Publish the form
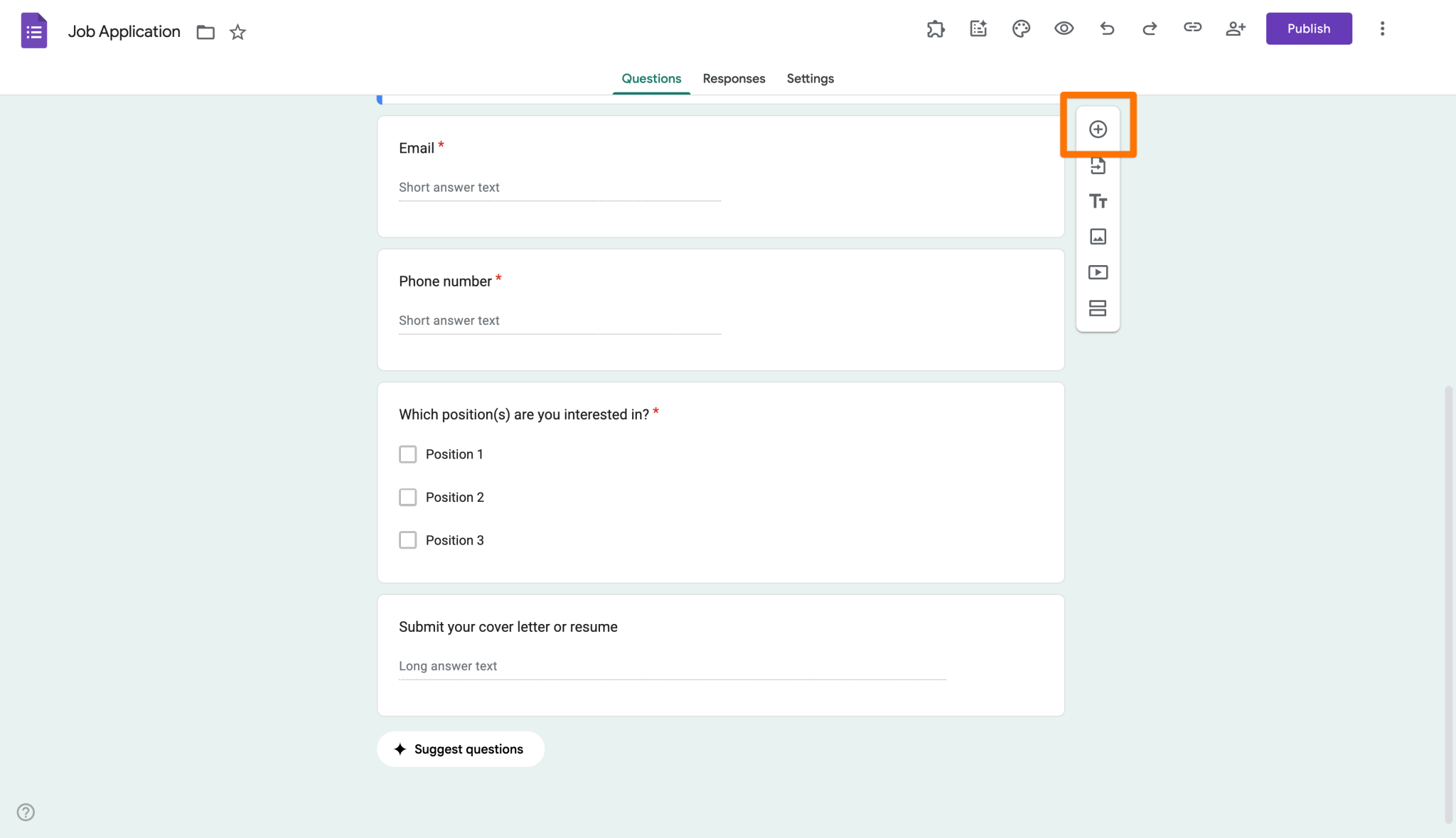 click(x=1309, y=28)
